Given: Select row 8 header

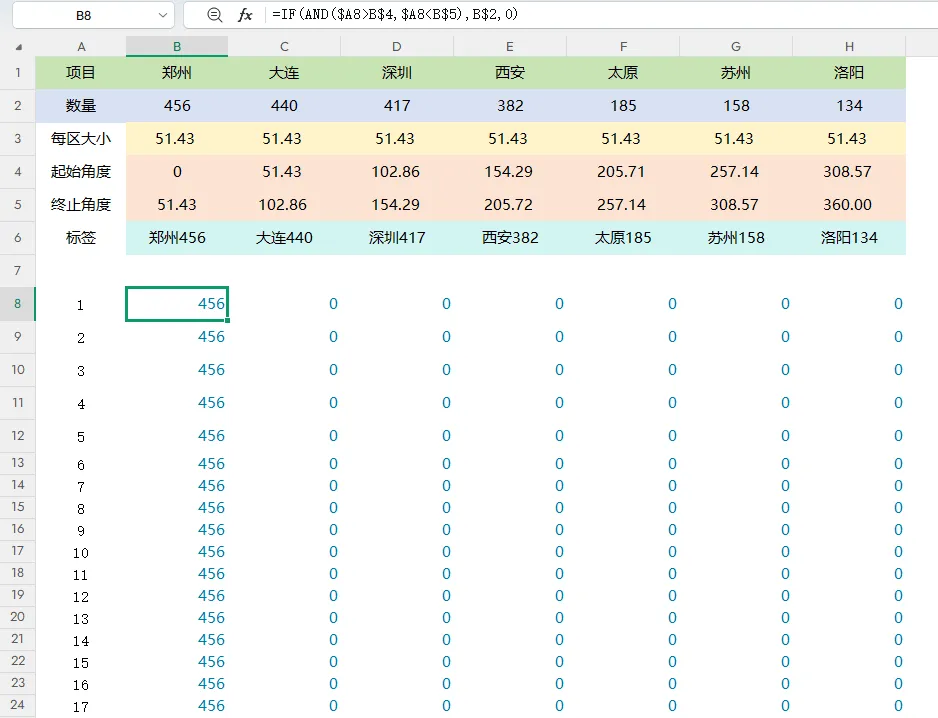Looking at the screenshot, I should [x=18, y=304].
